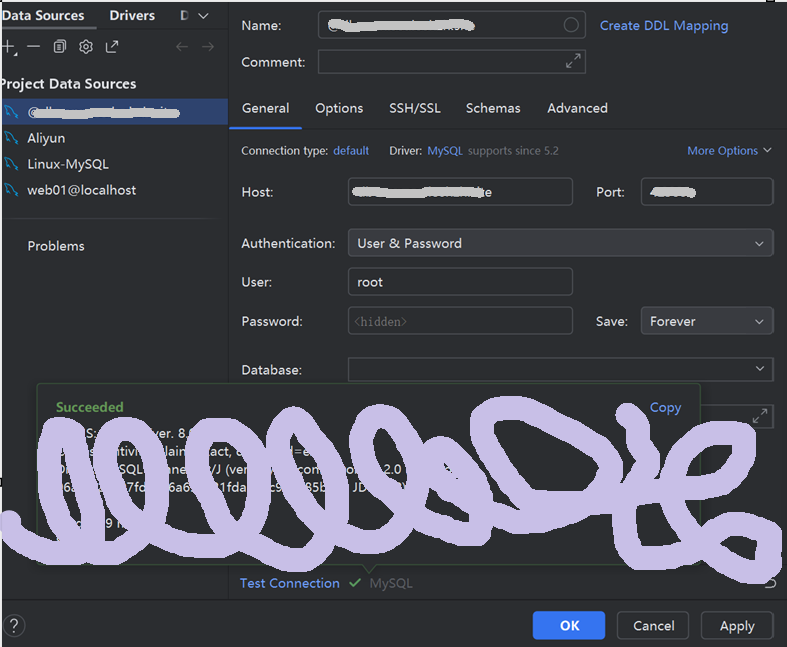The width and height of the screenshot is (787, 647).
Task: Open hidden tabs chevron dropdown
Action: click(x=203, y=16)
